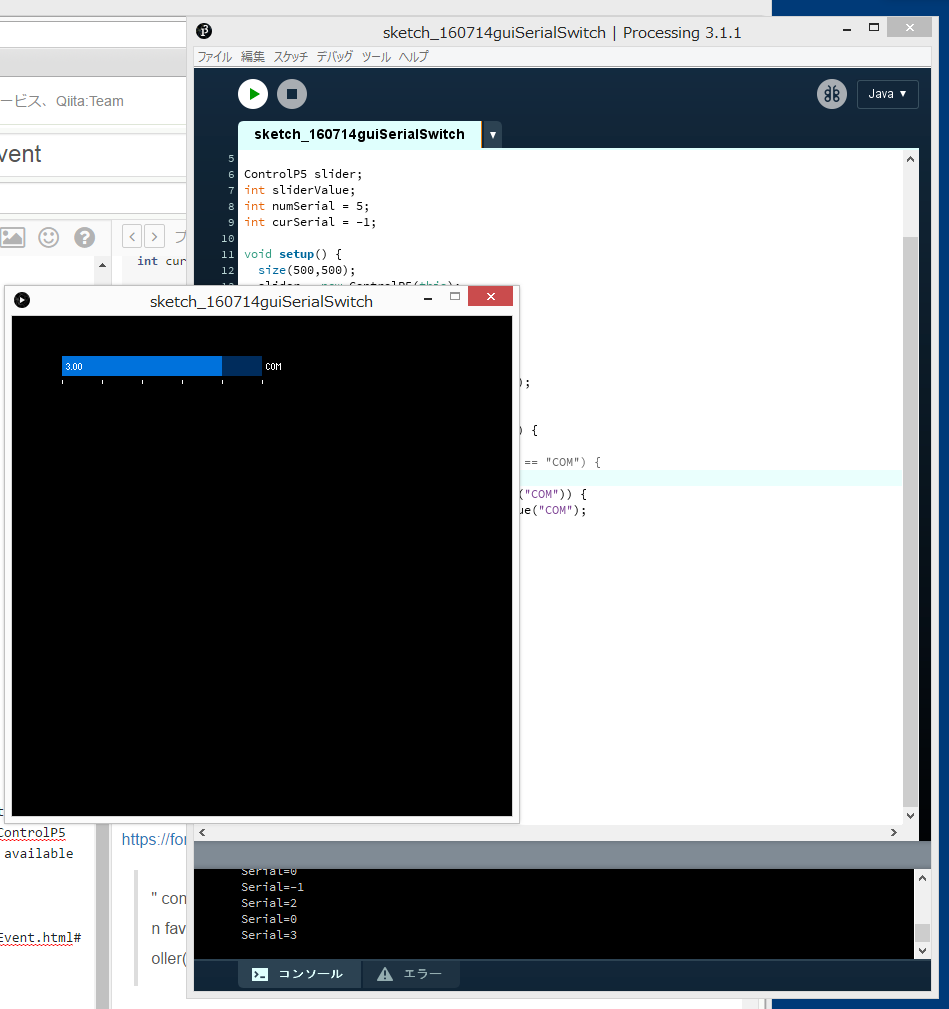Click the available hyperlink text
The height and width of the screenshot is (1009, 949).
(38, 853)
